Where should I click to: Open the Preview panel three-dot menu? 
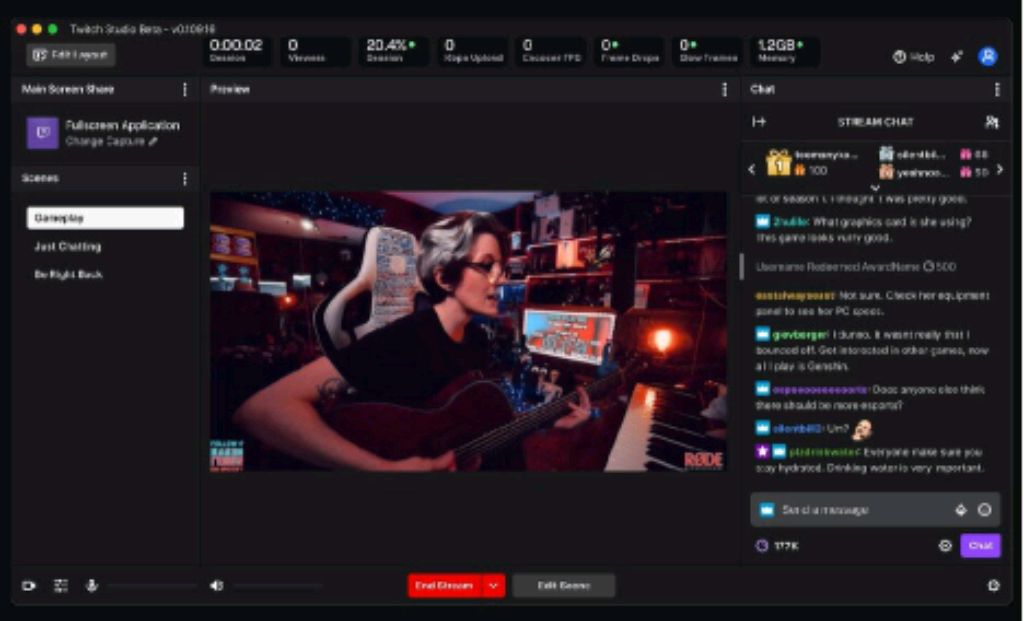tap(724, 89)
